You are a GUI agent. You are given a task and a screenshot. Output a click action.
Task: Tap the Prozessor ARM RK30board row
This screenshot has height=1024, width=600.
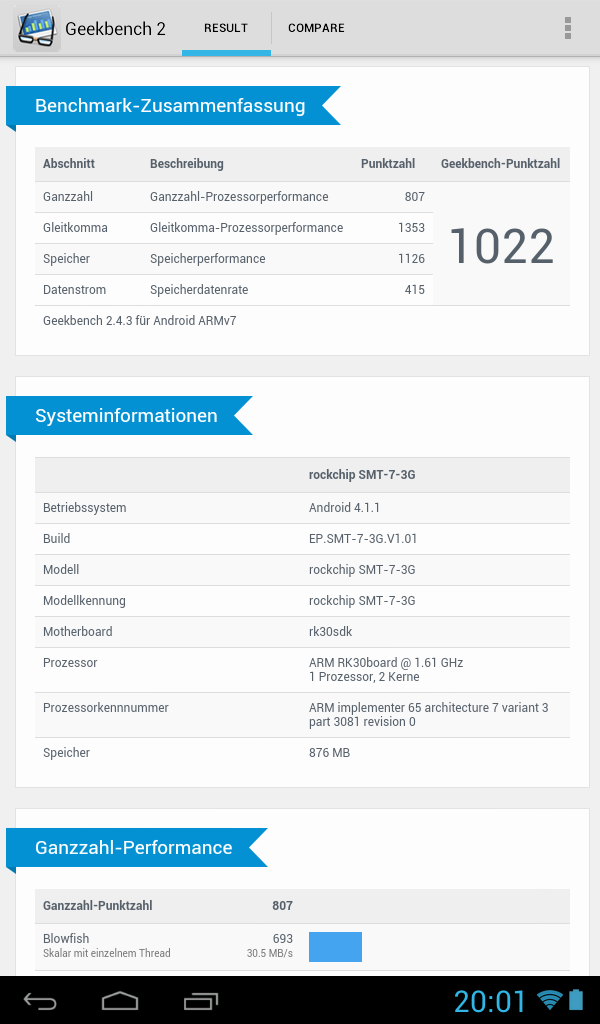tap(302, 670)
